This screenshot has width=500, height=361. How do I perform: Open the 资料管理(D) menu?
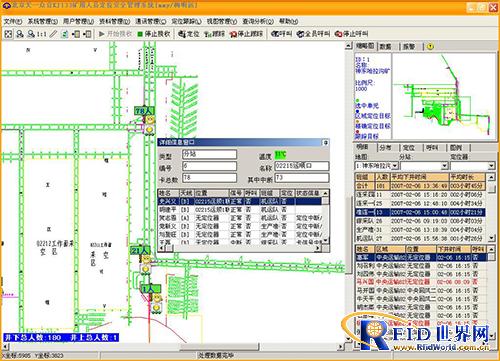(114, 21)
